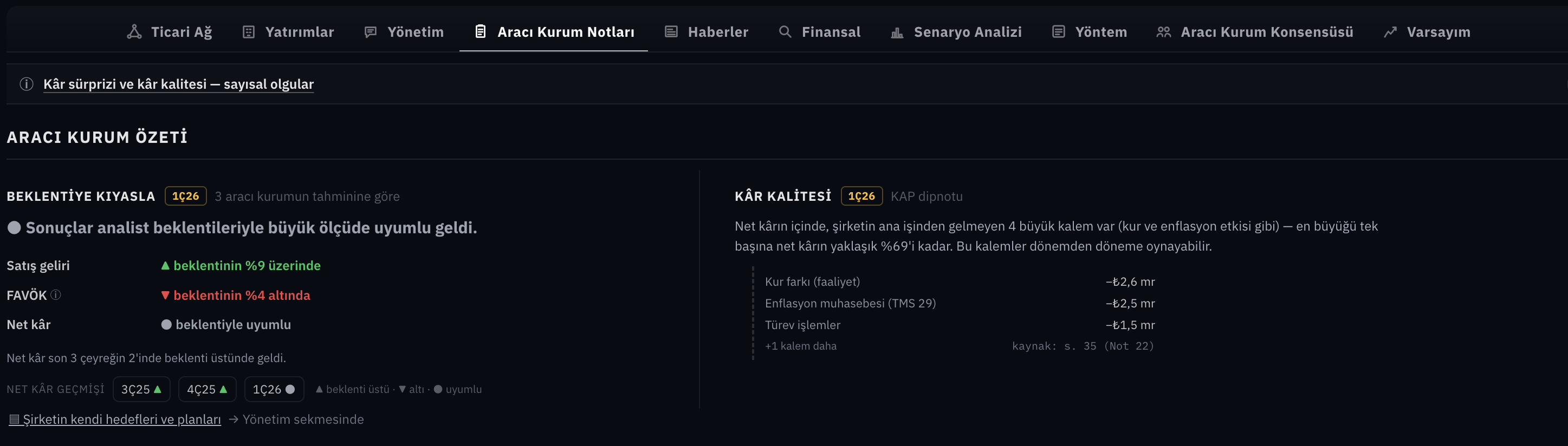Select the 4Ç25 net profit history chip

tap(207, 389)
